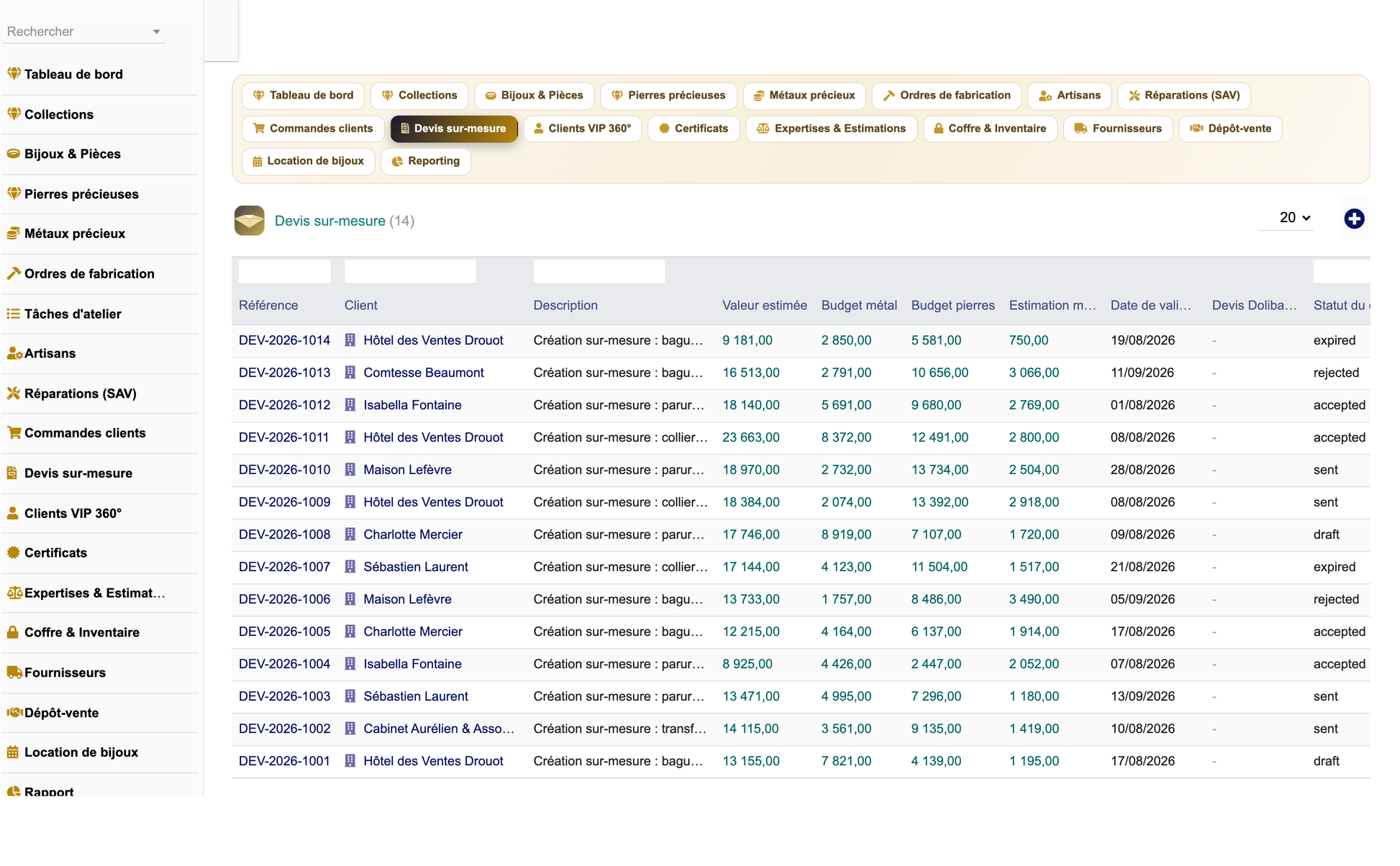Click building icon in row DEV-2026-1003
Screen dimensions: 1400x866
point(350,696)
